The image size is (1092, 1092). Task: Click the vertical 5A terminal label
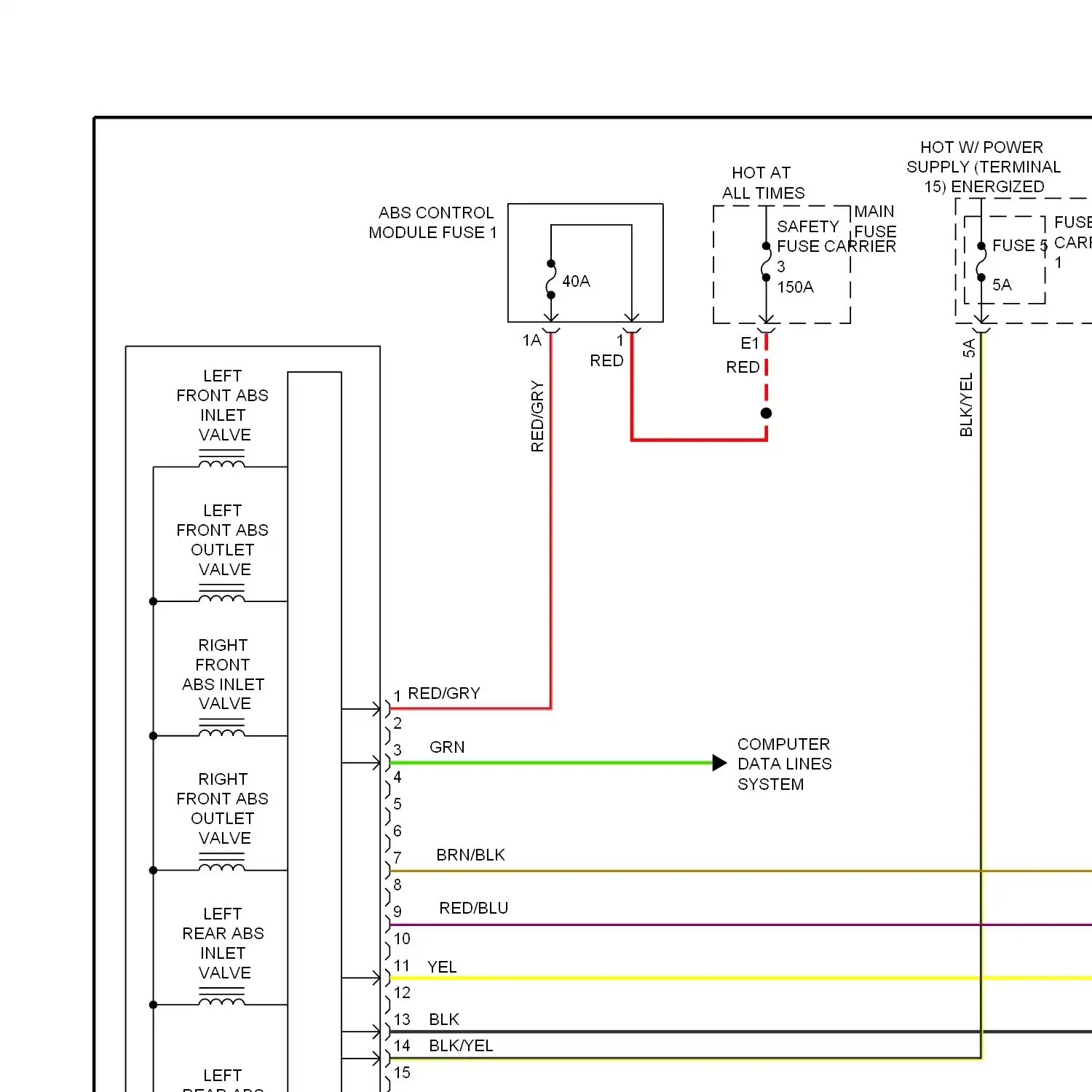click(x=968, y=348)
